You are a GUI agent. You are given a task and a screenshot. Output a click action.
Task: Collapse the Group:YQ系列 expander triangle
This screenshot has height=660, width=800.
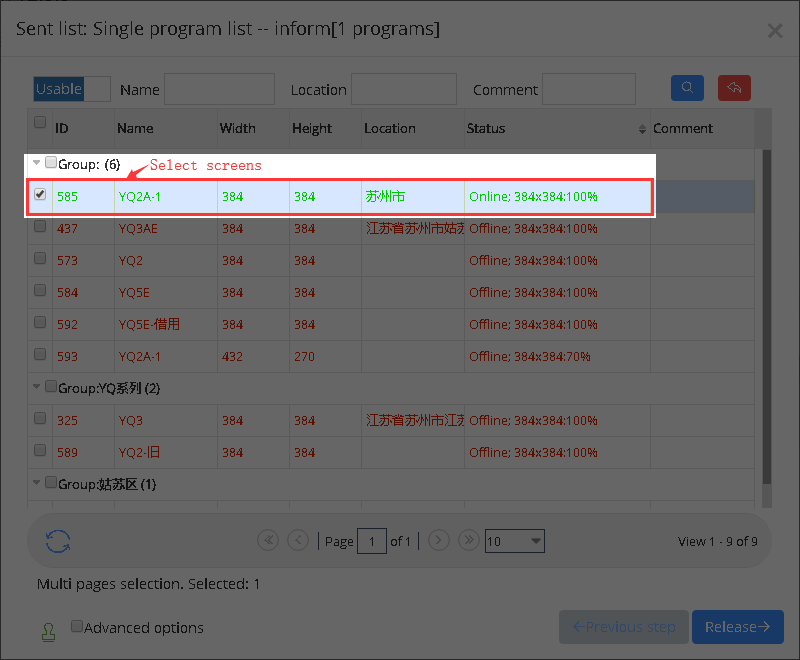(x=36, y=387)
